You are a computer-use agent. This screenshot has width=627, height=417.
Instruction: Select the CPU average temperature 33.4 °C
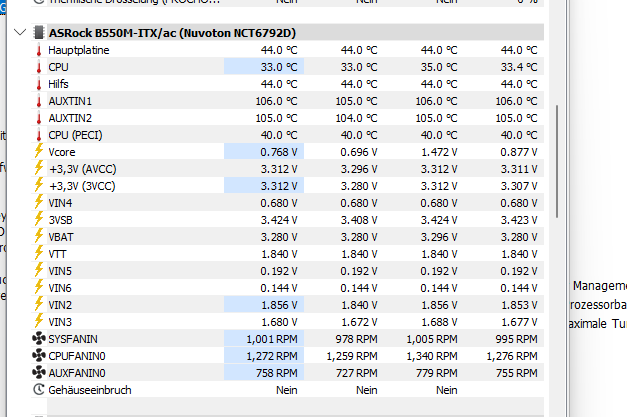pyautogui.click(x=519, y=67)
